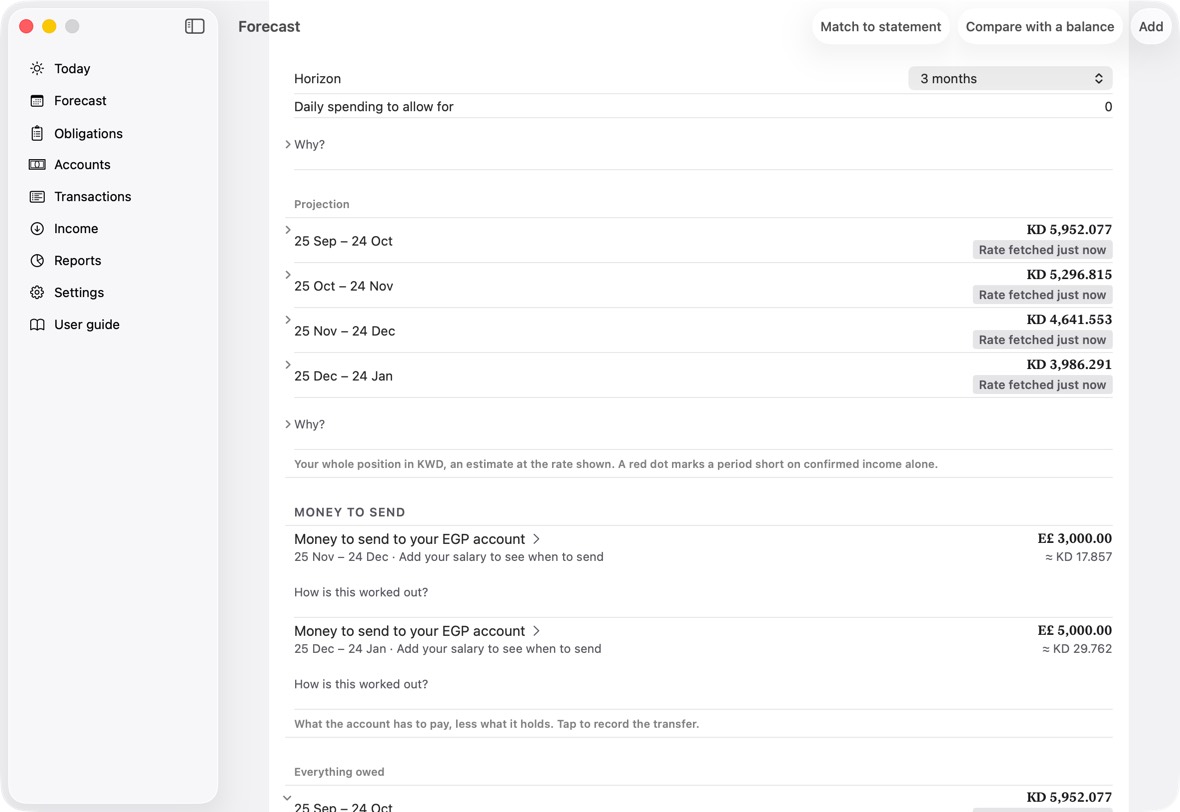Click the Daily spending to allow for field
Screen dimensions: 1180x812
[703, 107]
